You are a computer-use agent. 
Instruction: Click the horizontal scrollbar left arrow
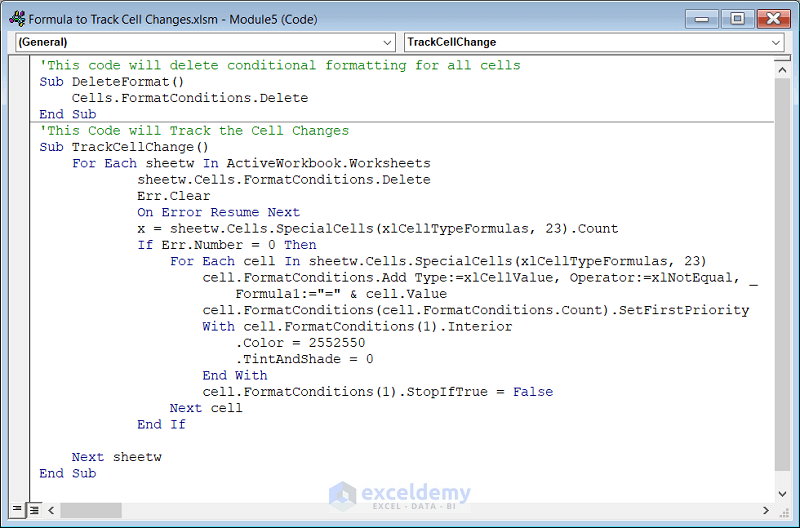[x=51, y=510]
